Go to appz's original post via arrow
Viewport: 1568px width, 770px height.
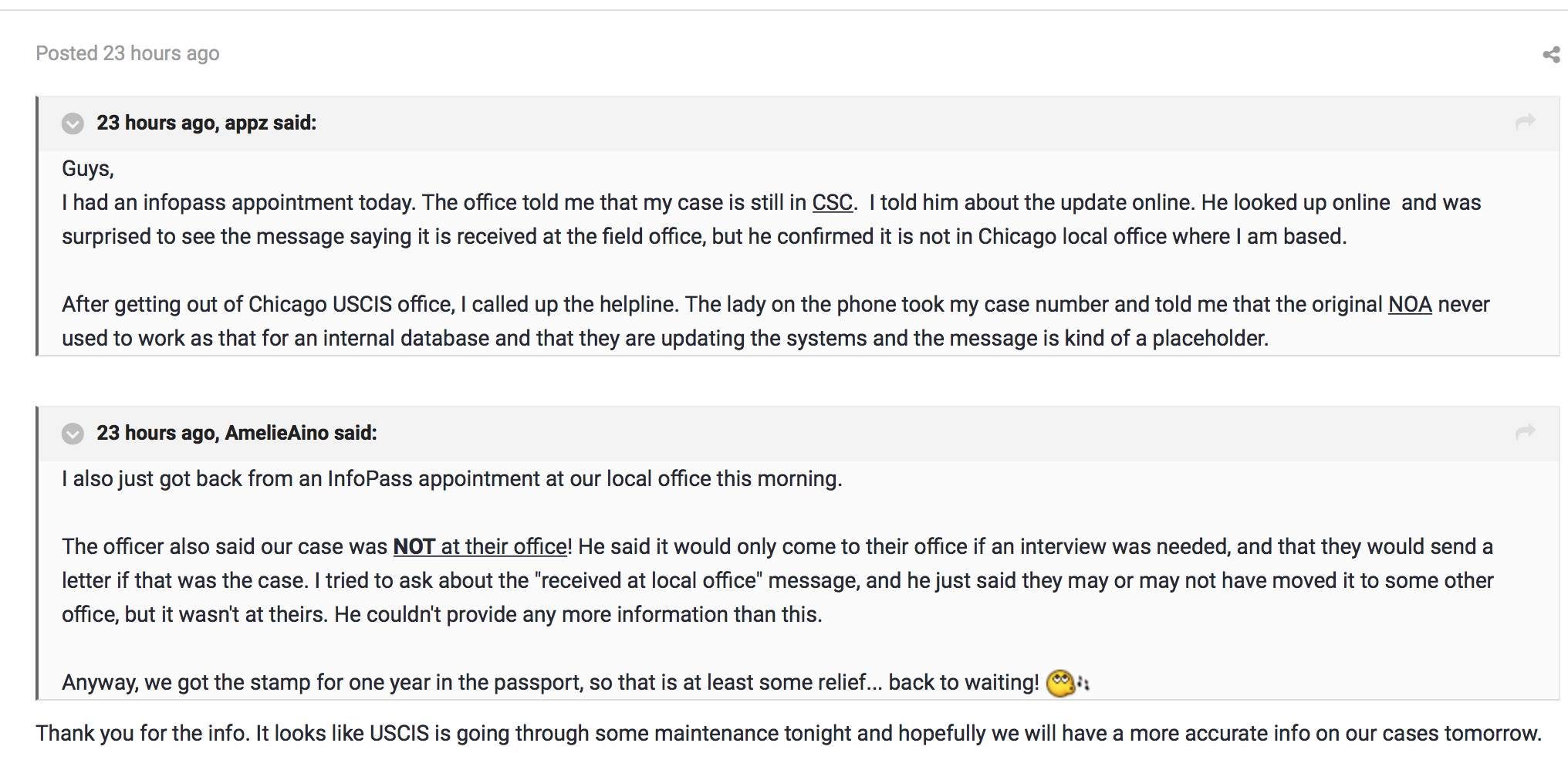(1525, 122)
